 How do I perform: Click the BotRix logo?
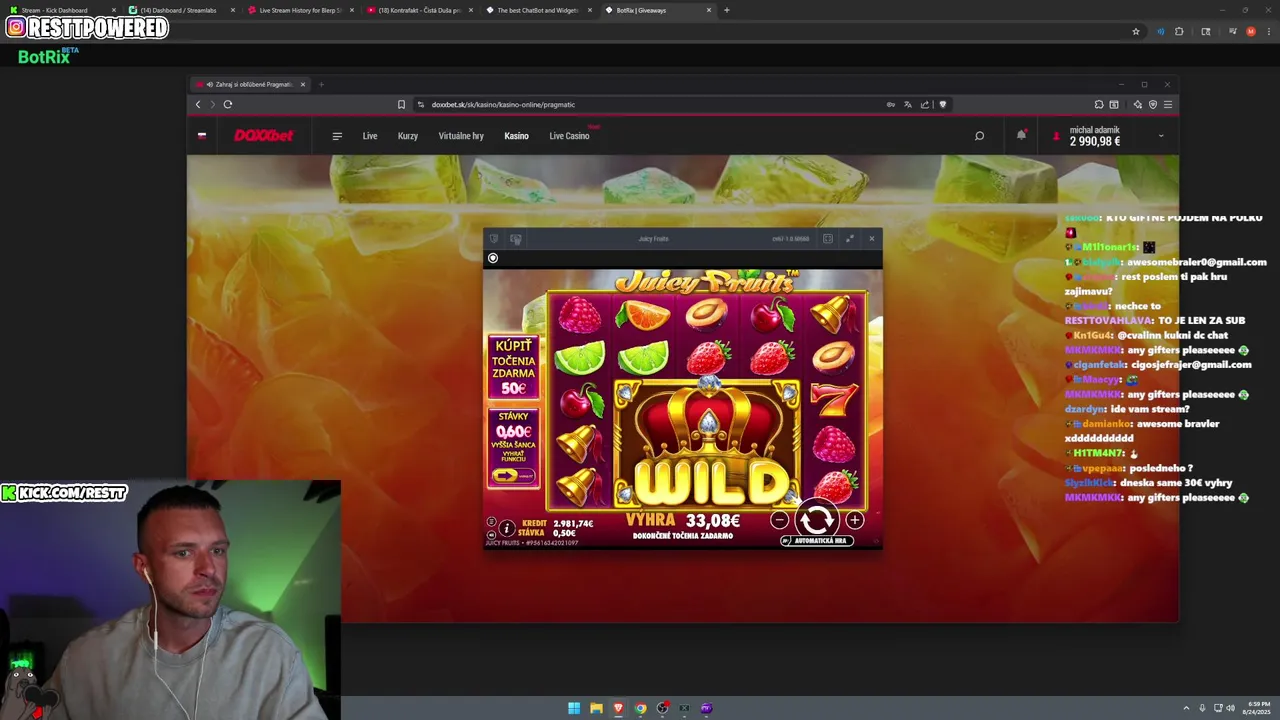click(x=48, y=56)
